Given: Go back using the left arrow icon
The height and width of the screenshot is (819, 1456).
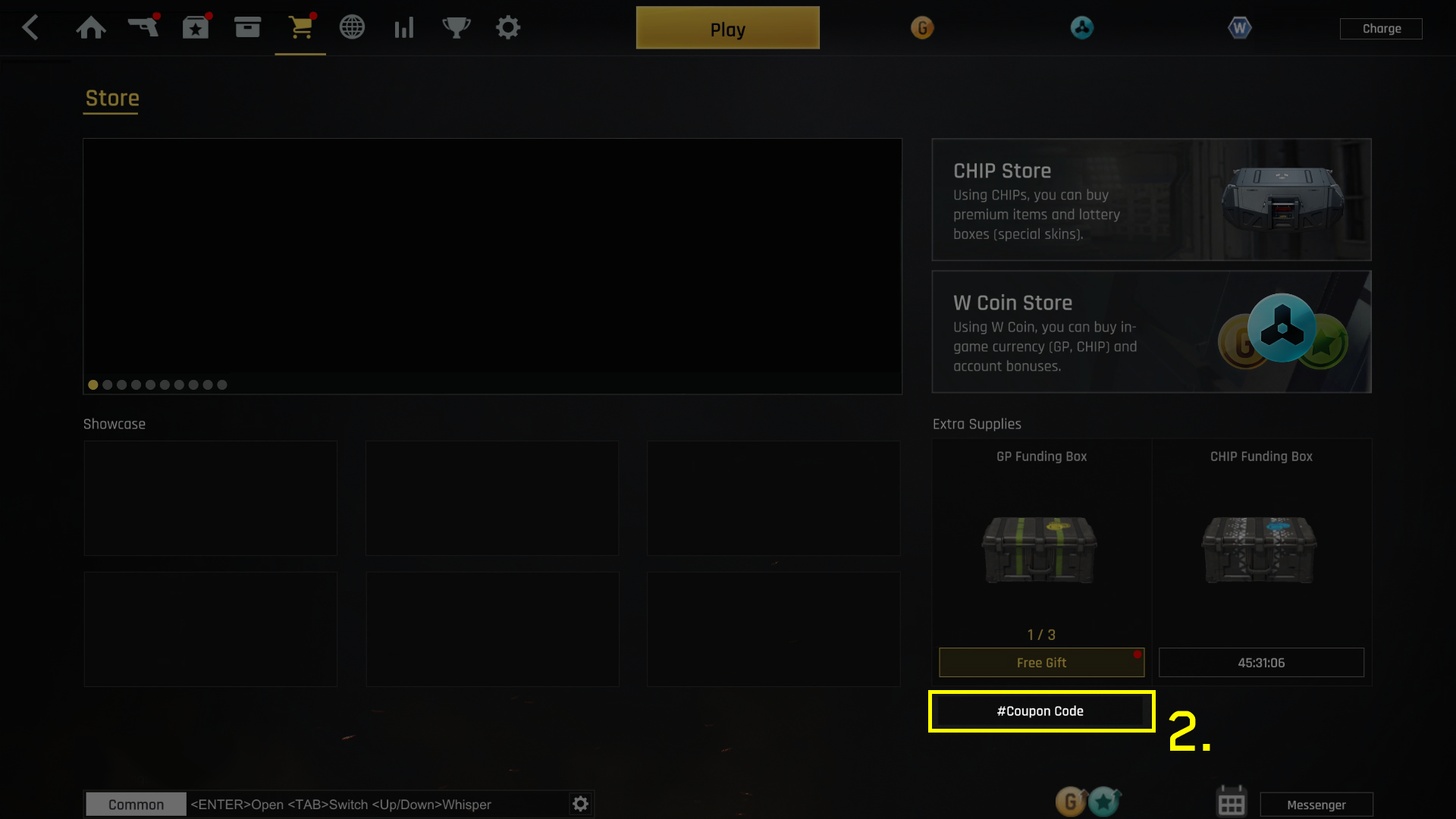Looking at the screenshot, I should 30,28.
